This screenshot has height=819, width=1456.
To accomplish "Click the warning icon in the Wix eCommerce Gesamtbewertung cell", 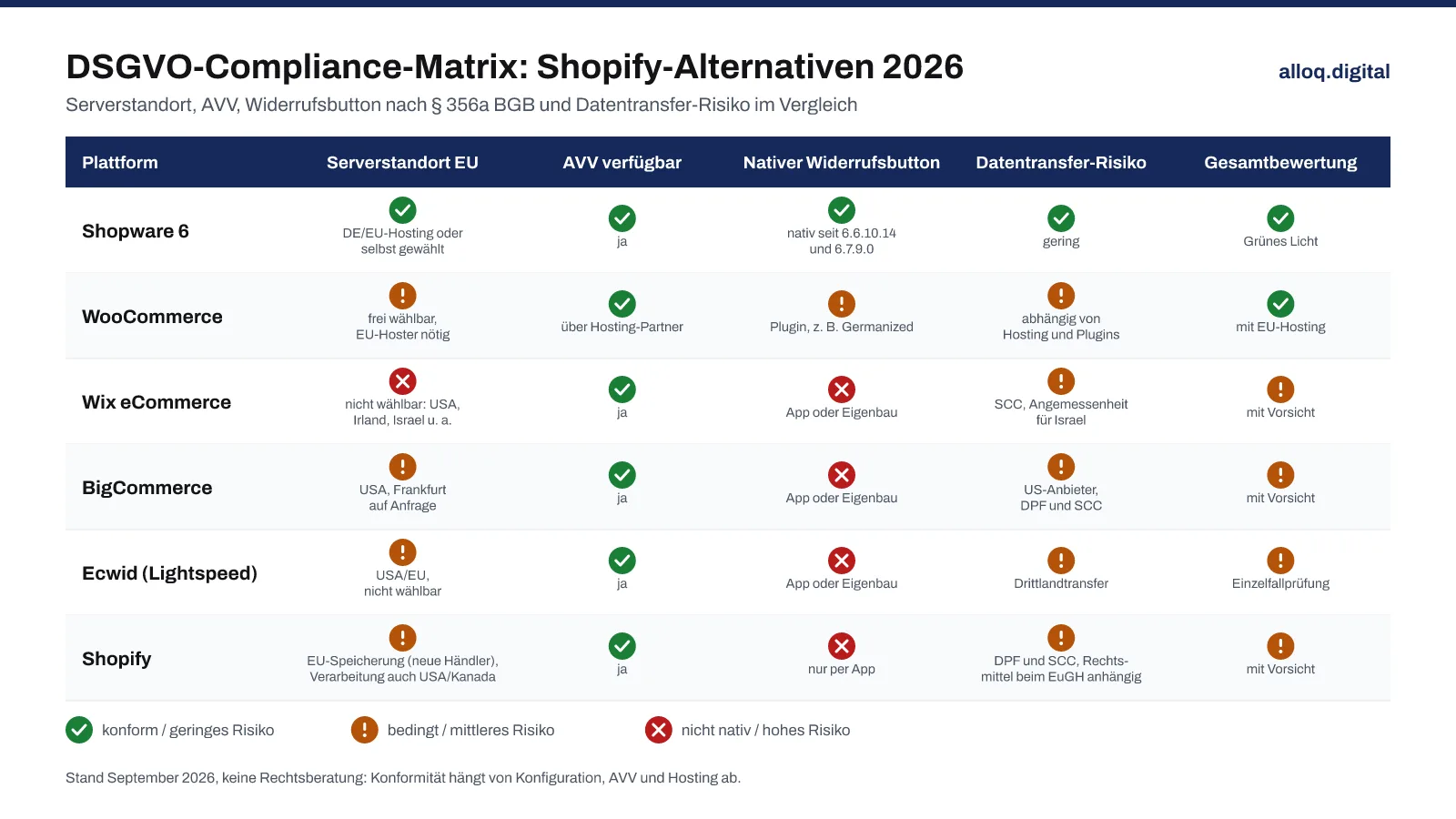I will pyautogui.click(x=1280, y=389).
